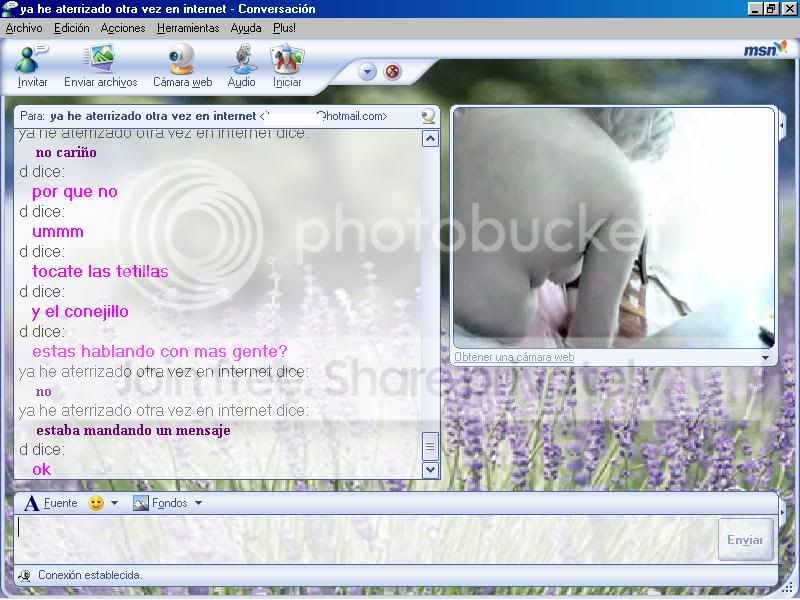The height and width of the screenshot is (600, 800).
Task: Open the Herramientas menu
Action: click(x=188, y=28)
